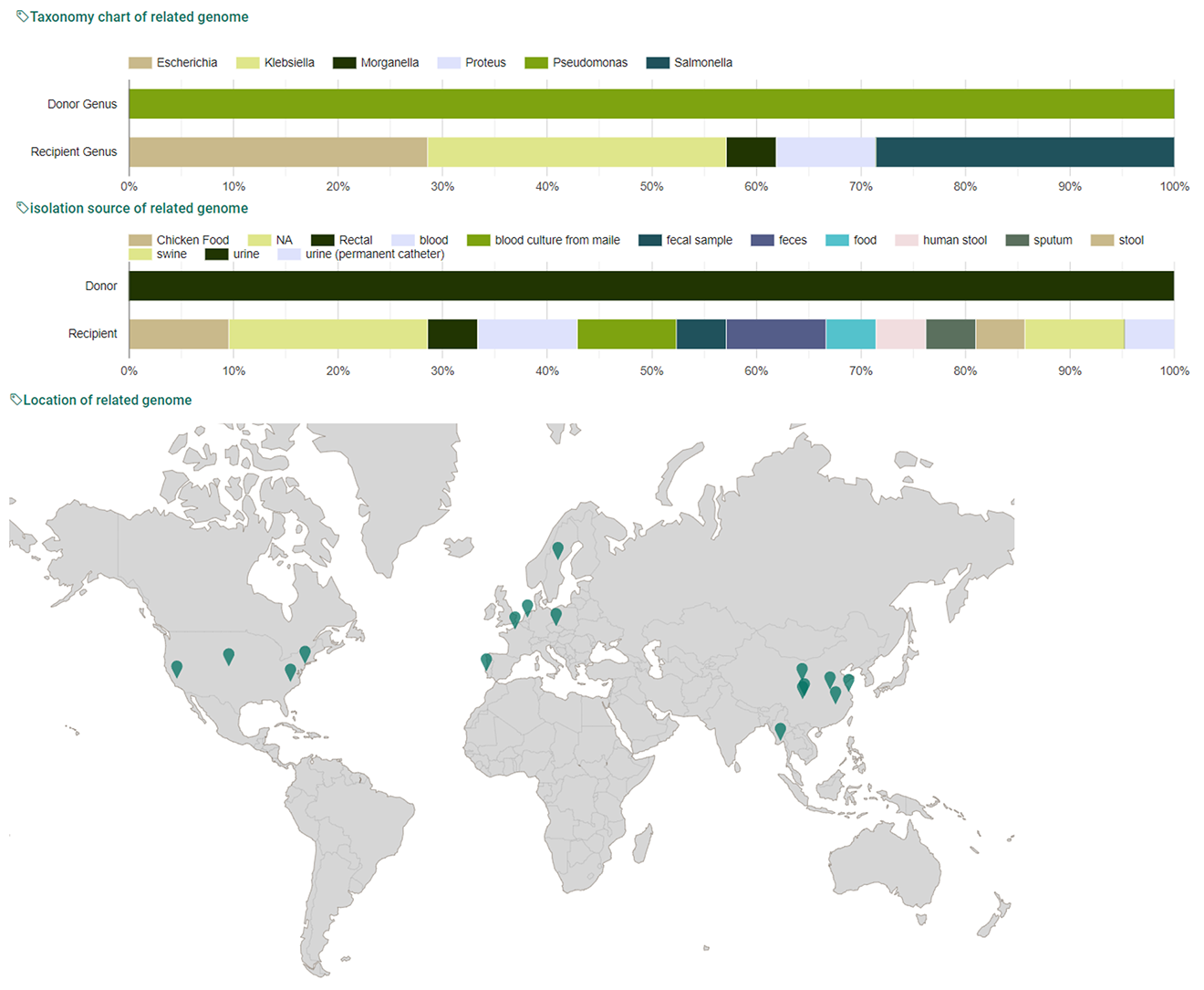Toggle Pseudomonas legend entry
Image resolution: width=1204 pixels, height=990 pixels.
(576, 63)
